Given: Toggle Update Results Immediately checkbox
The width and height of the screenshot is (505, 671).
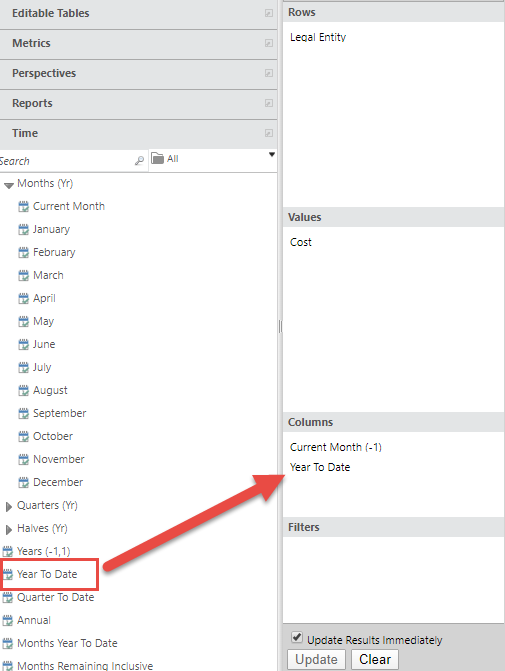Looking at the screenshot, I should coord(297,637).
